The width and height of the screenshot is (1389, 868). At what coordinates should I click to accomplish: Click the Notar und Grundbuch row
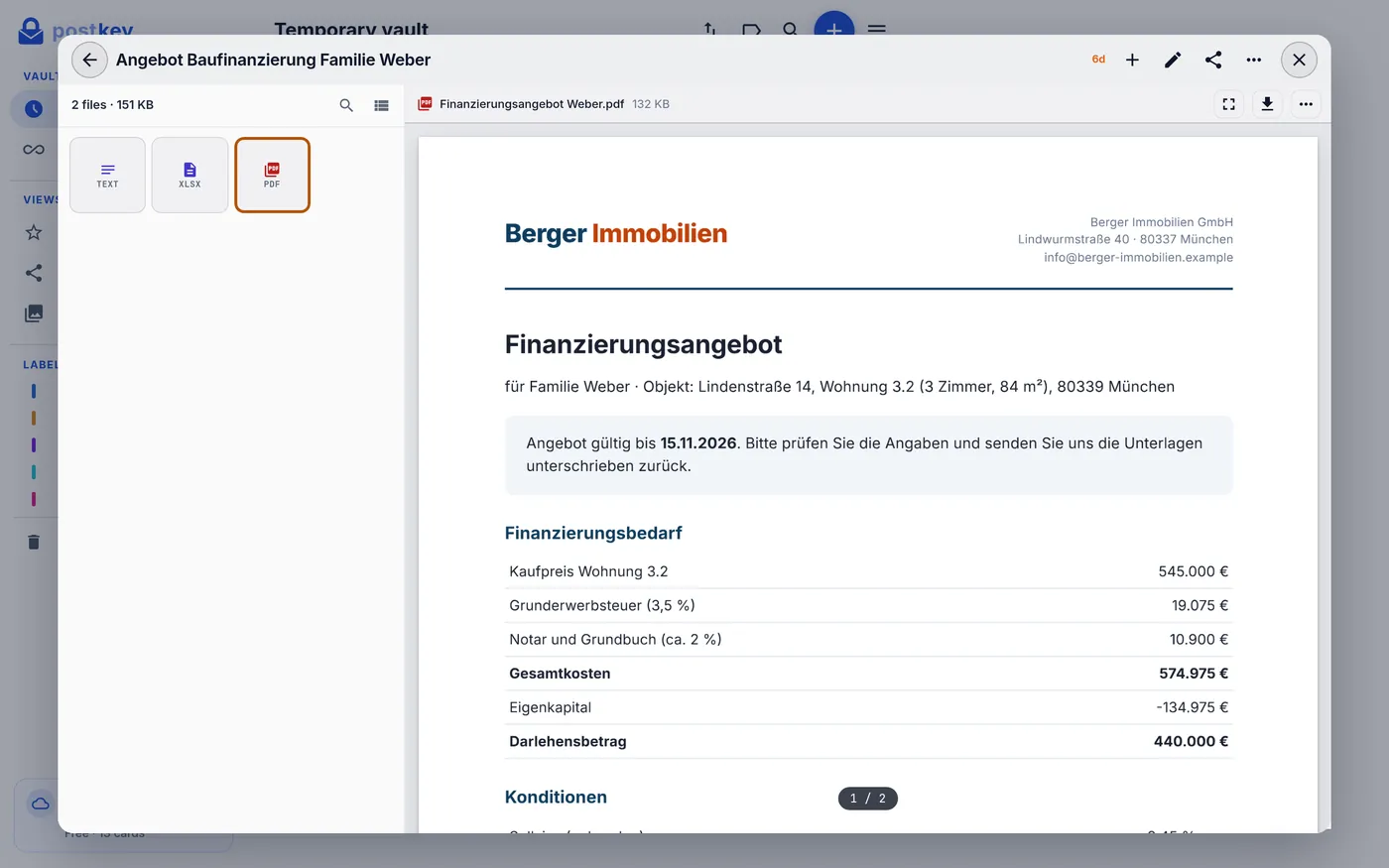pos(868,640)
